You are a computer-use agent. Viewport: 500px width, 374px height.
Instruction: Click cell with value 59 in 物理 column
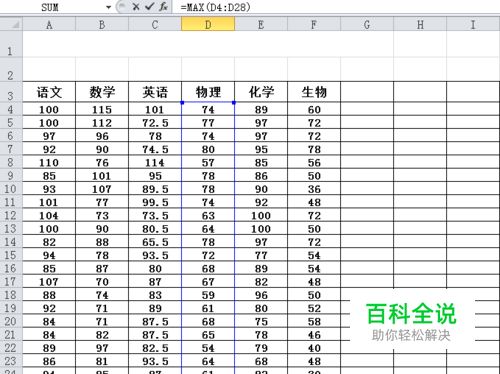click(208, 295)
